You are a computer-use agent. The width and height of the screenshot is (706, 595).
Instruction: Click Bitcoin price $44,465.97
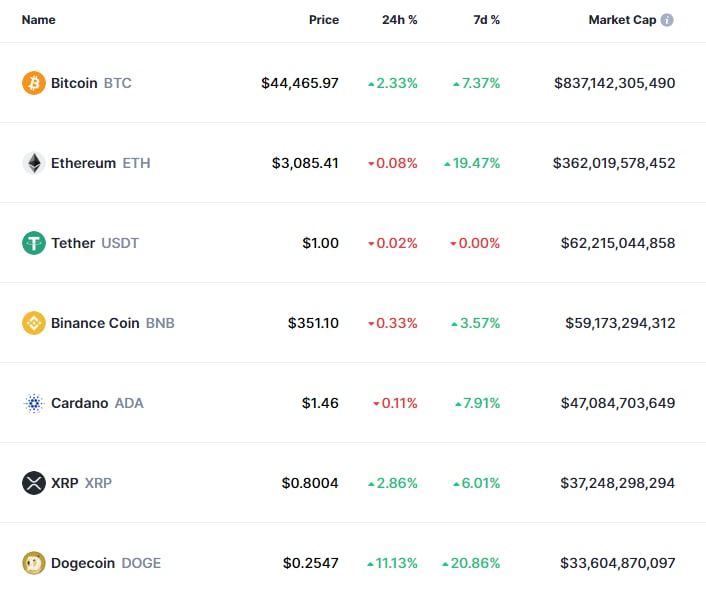[300, 83]
